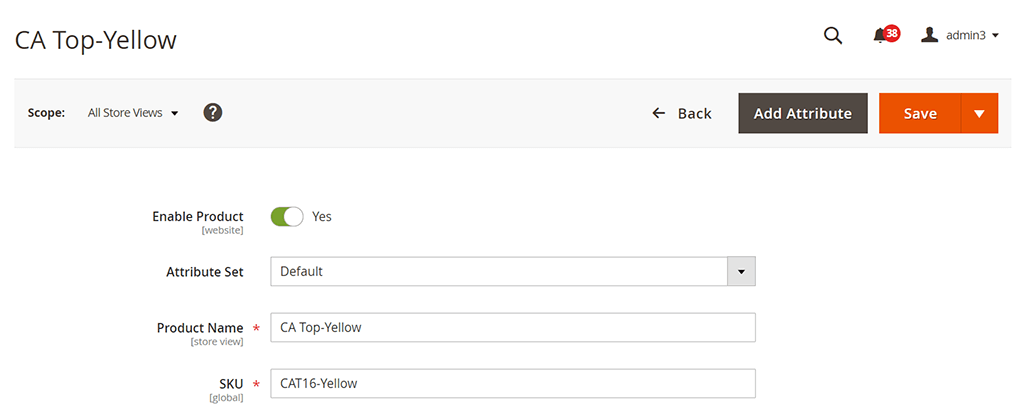Click the Attribute Set dropdown arrow button
The height and width of the screenshot is (410, 1024).
click(x=741, y=272)
